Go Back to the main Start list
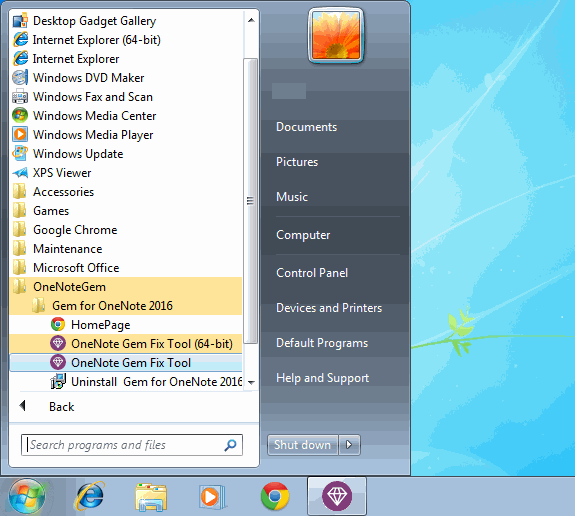The width and height of the screenshot is (575, 516). pos(61,407)
